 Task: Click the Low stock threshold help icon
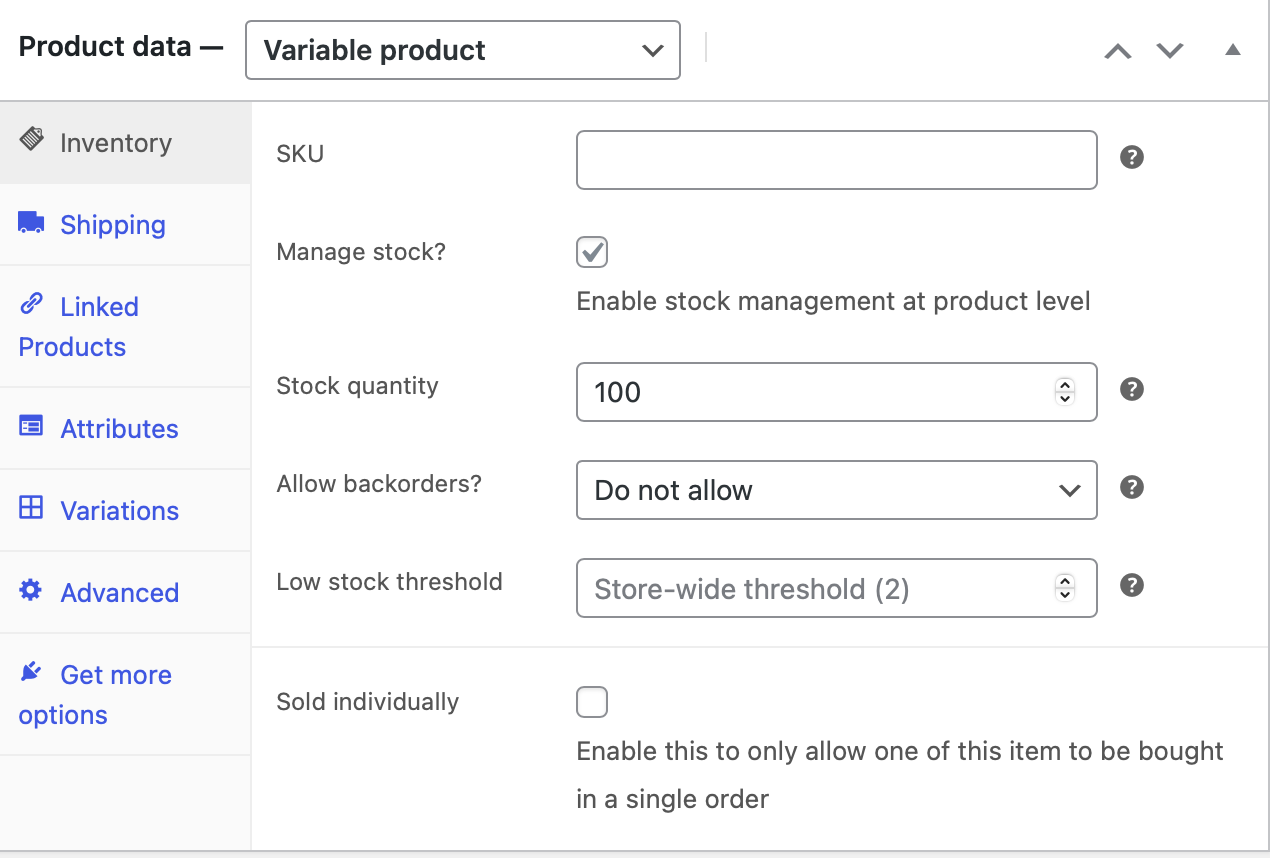coord(1132,585)
